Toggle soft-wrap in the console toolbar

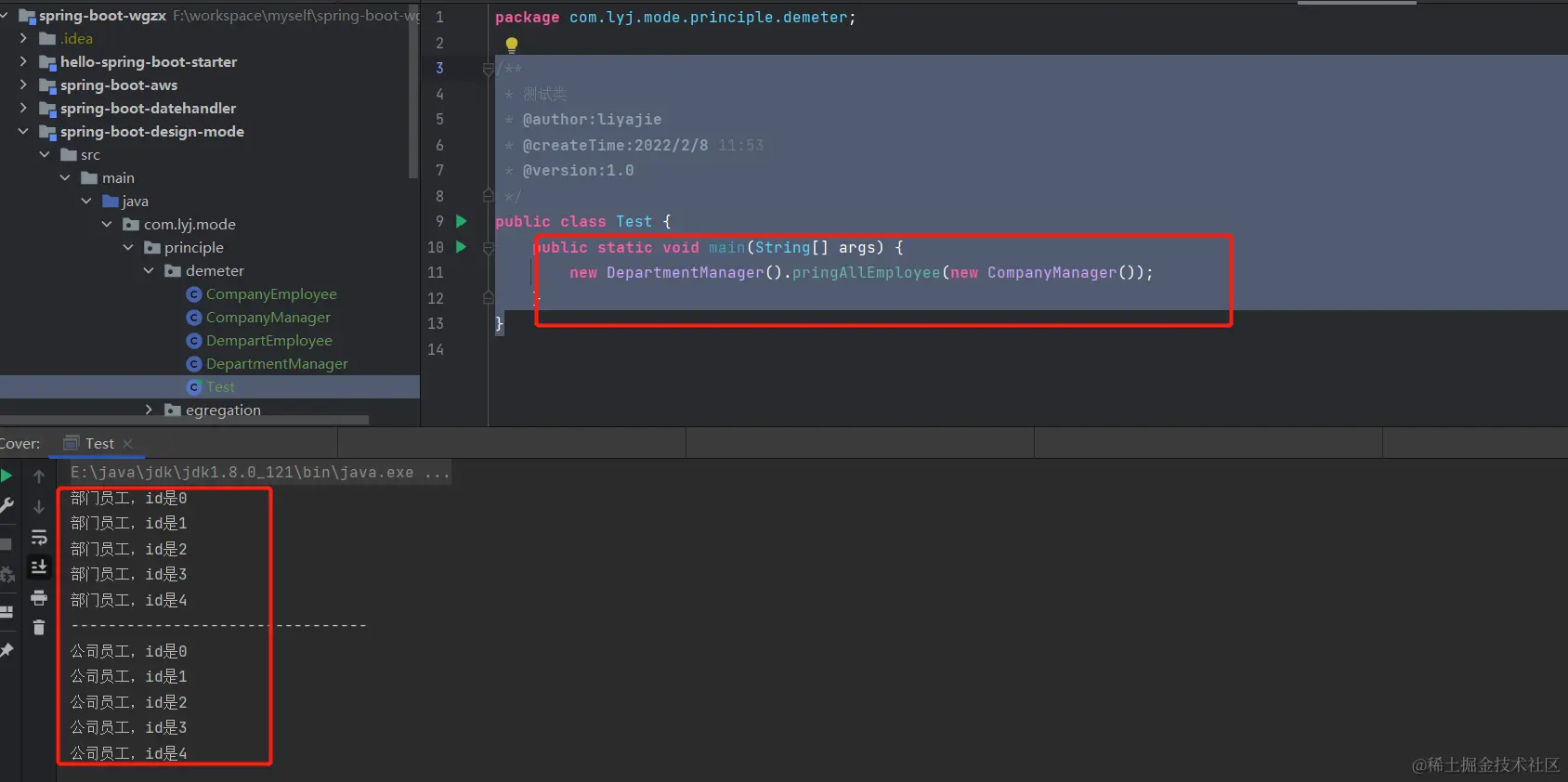pyautogui.click(x=39, y=538)
